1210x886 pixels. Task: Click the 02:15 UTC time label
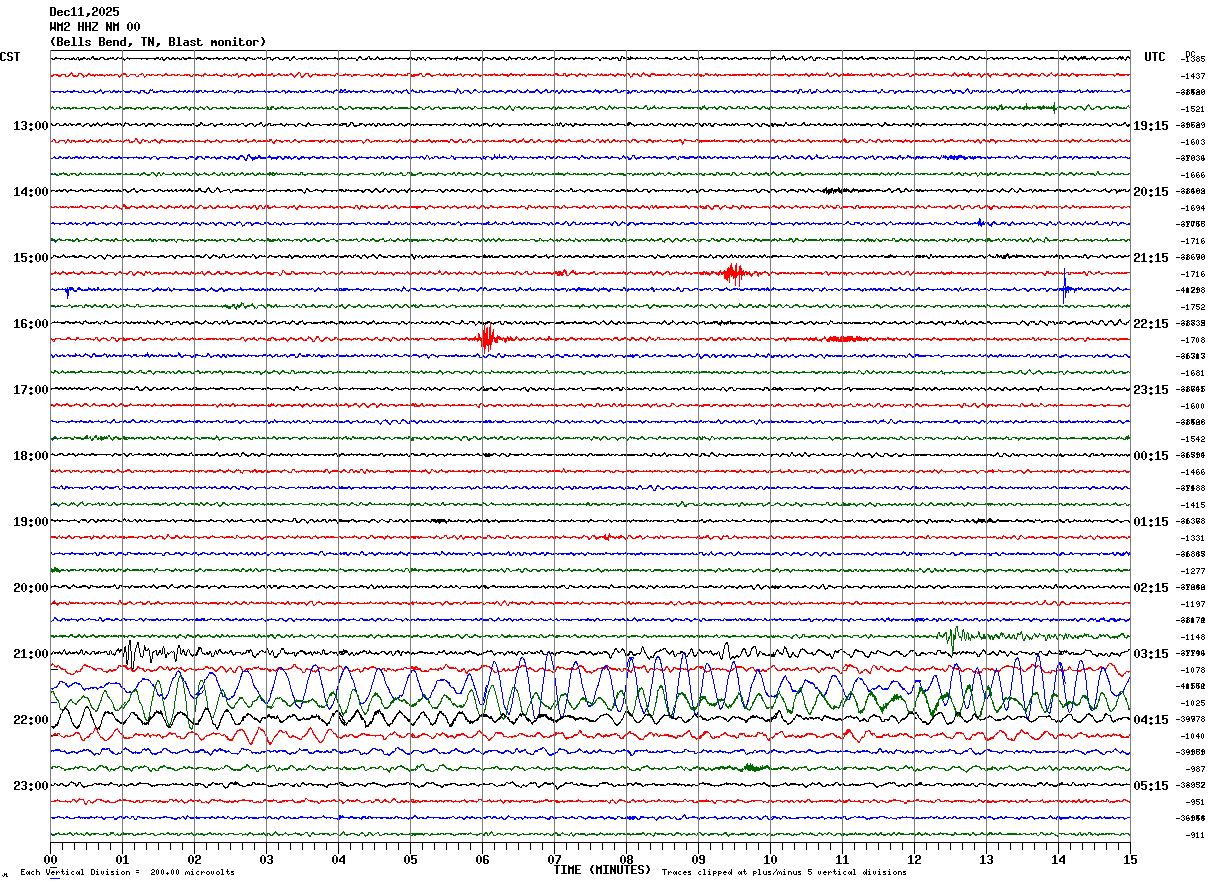[x=1151, y=588]
